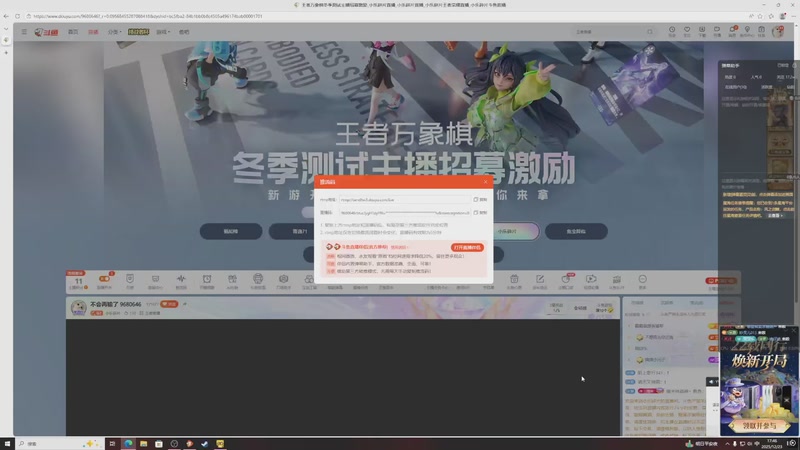Show hidden system tray icons chevron
800x450 pixels.
[x=727, y=444]
